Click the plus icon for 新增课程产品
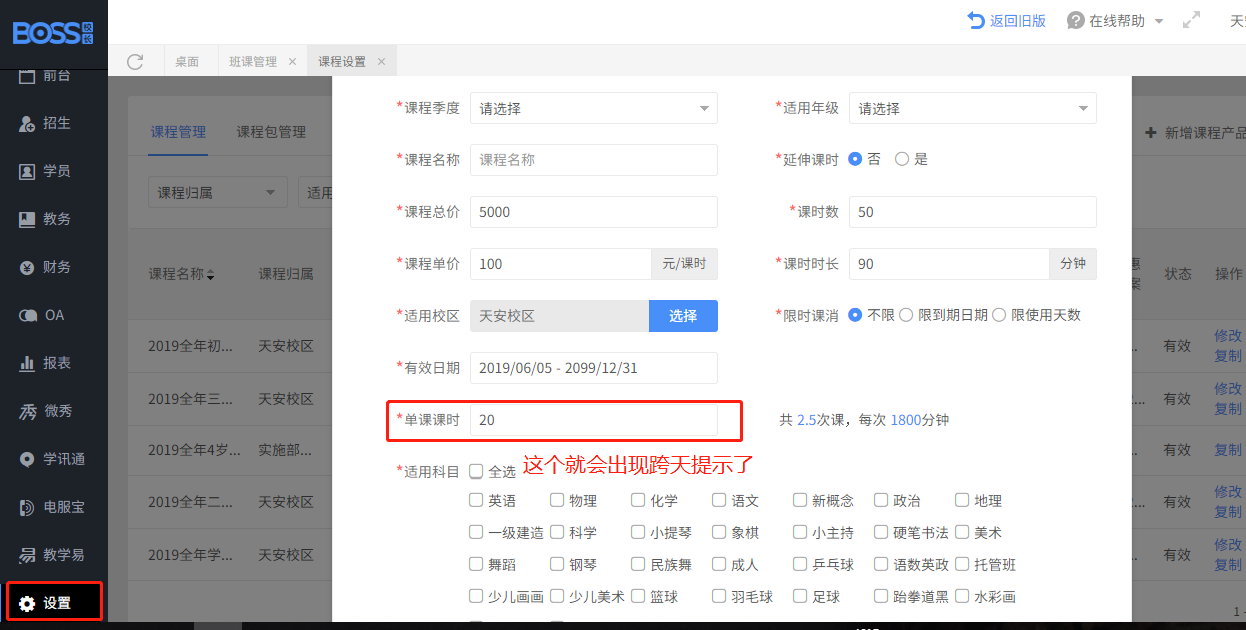The image size is (1246, 630). 1151,132
